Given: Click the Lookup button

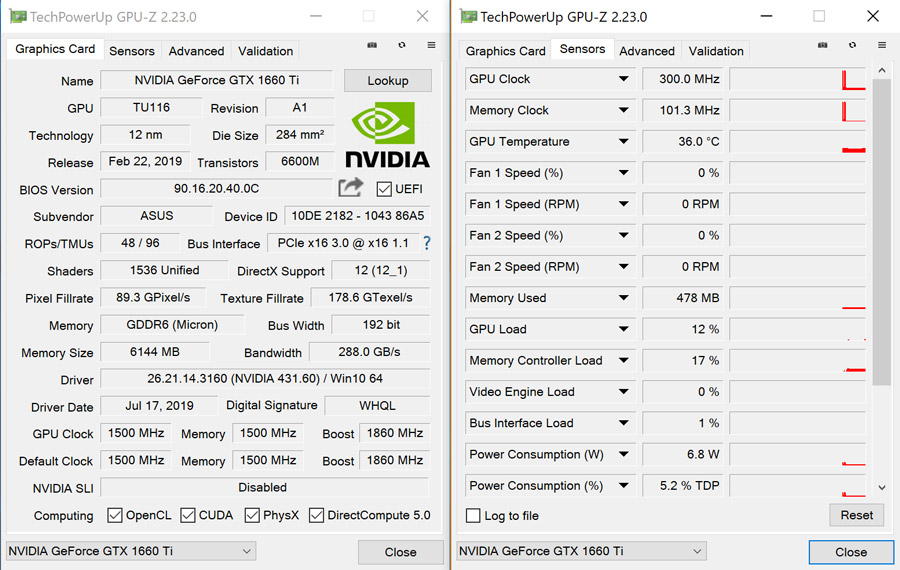Looking at the screenshot, I should pyautogui.click(x=388, y=80).
